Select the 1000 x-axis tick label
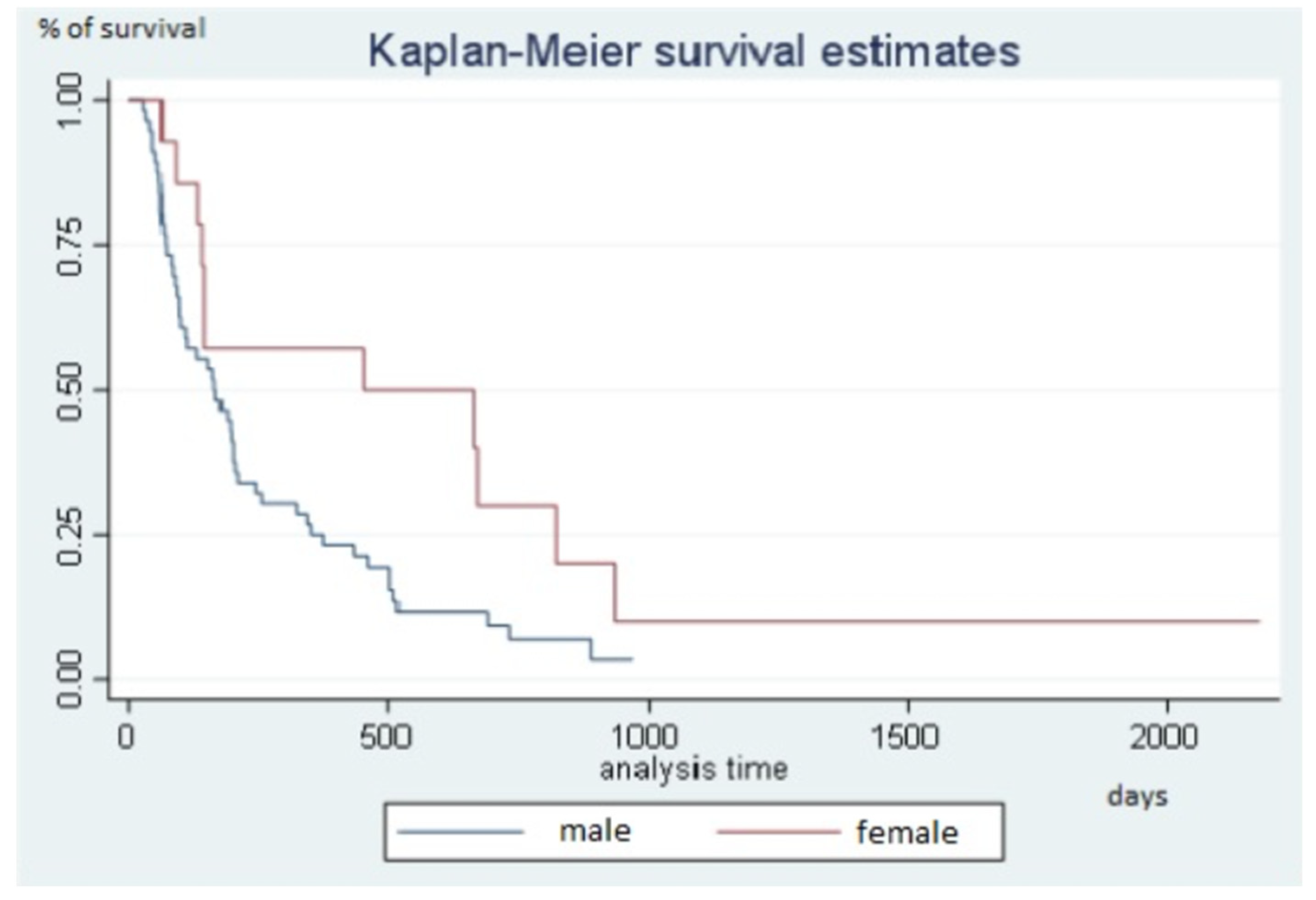1316x900 pixels. point(646,737)
